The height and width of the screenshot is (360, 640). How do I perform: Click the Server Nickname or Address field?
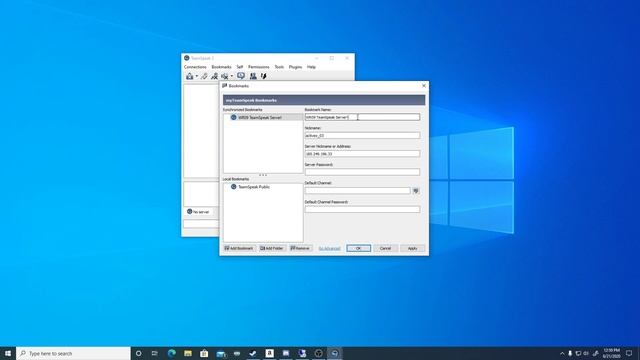point(362,154)
